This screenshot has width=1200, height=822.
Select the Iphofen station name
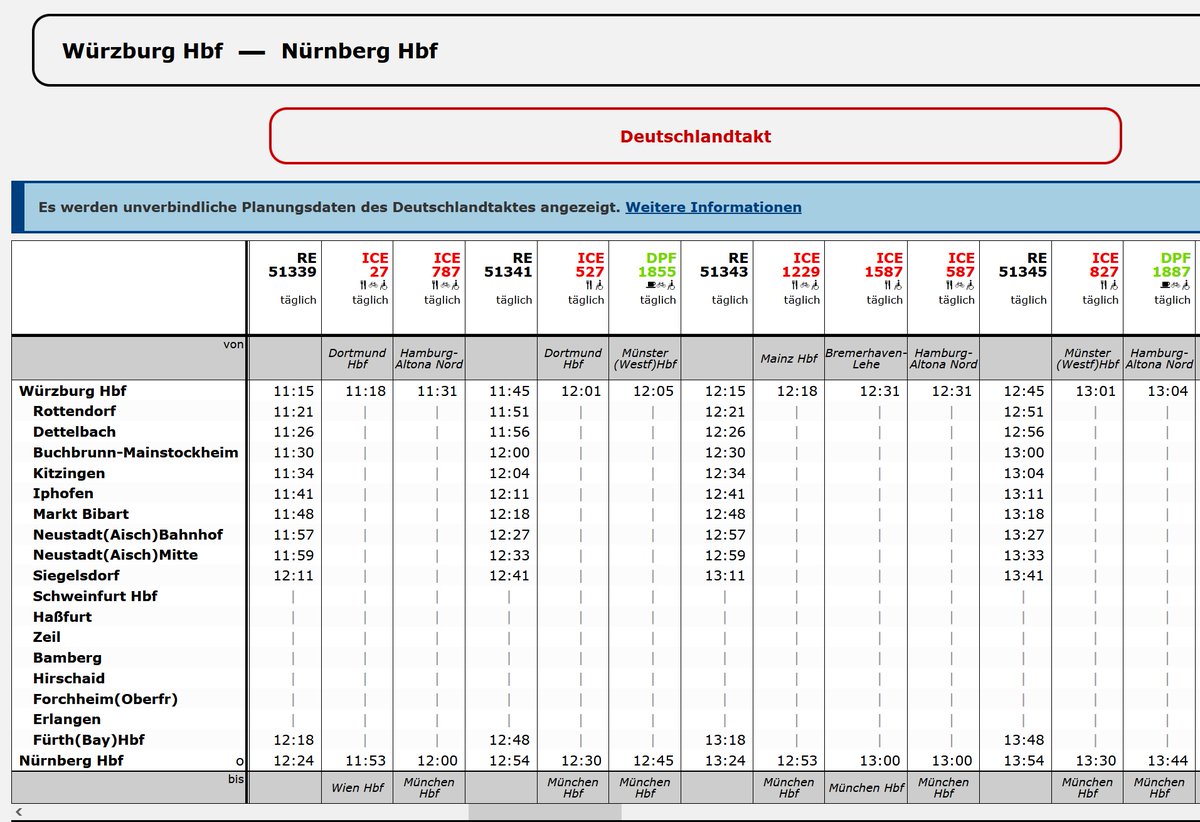pyautogui.click(x=63, y=493)
